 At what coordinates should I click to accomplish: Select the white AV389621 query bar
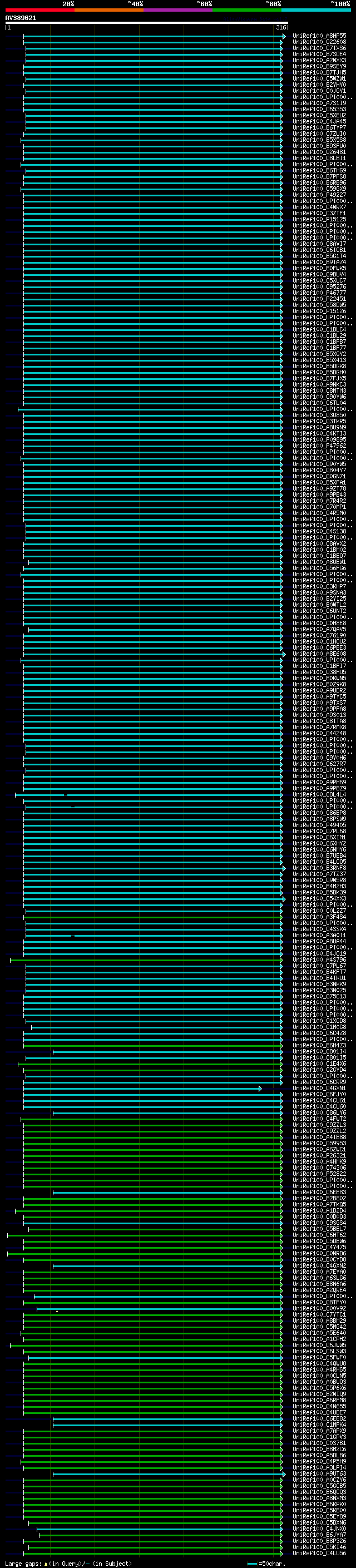(x=147, y=22)
